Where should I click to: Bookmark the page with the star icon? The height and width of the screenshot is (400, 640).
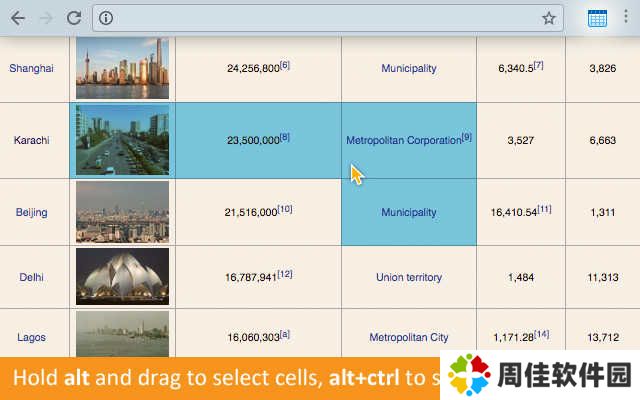(x=549, y=18)
